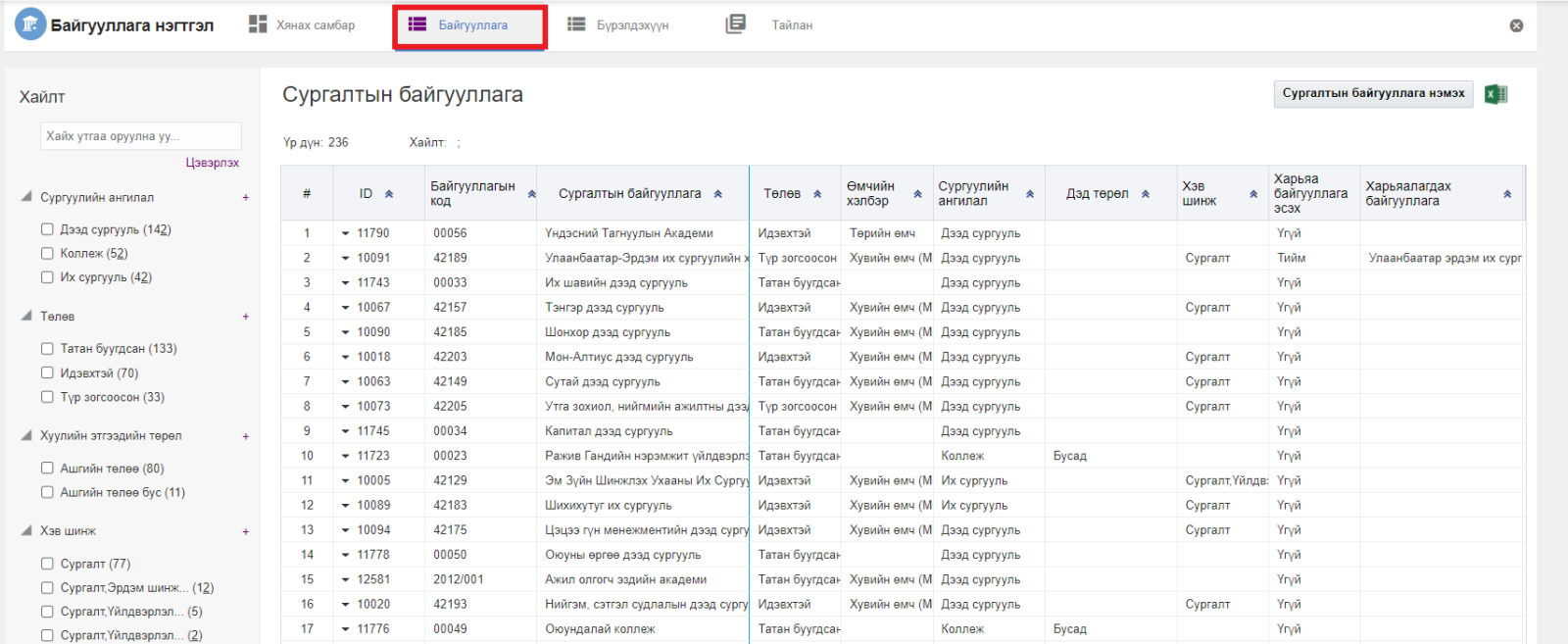Check the Ашгийн төлөө бус (11) filter

(47, 492)
